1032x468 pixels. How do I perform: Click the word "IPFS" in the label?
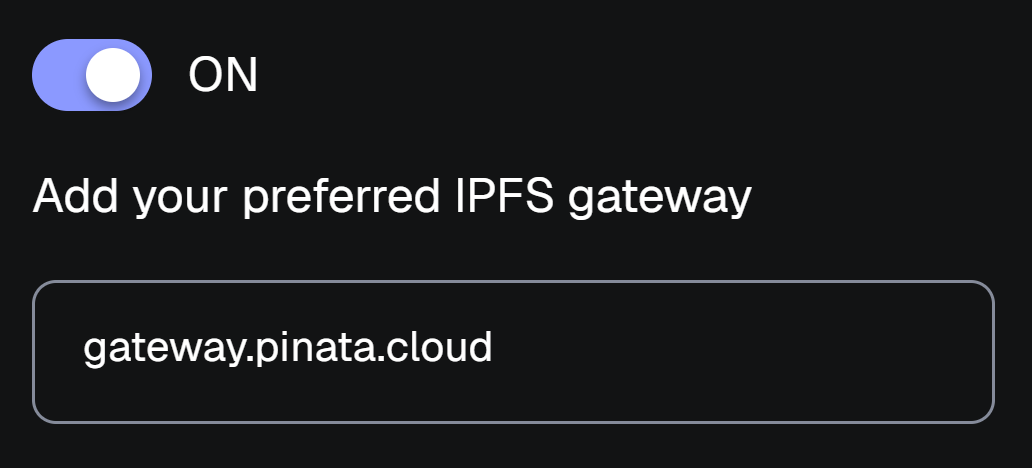[x=497, y=197]
